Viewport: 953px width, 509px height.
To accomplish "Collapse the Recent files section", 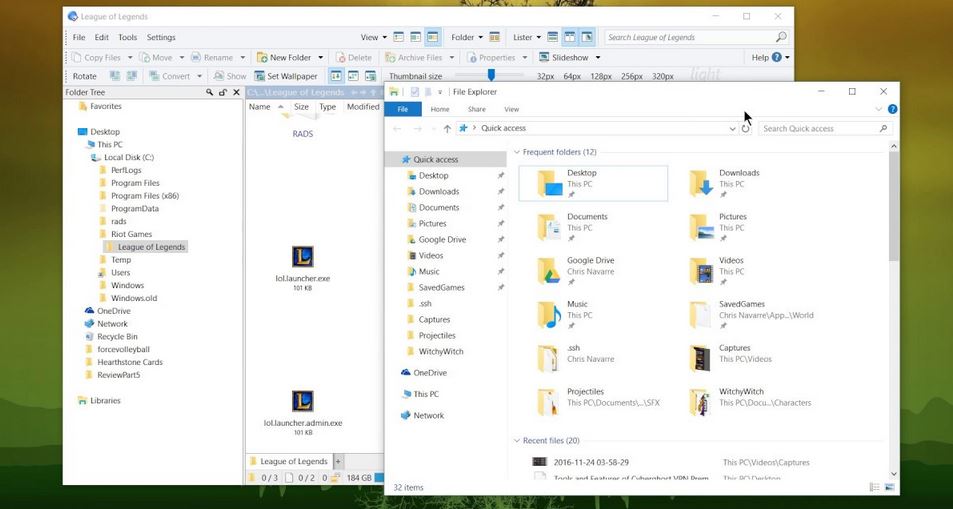I will tap(517, 440).
